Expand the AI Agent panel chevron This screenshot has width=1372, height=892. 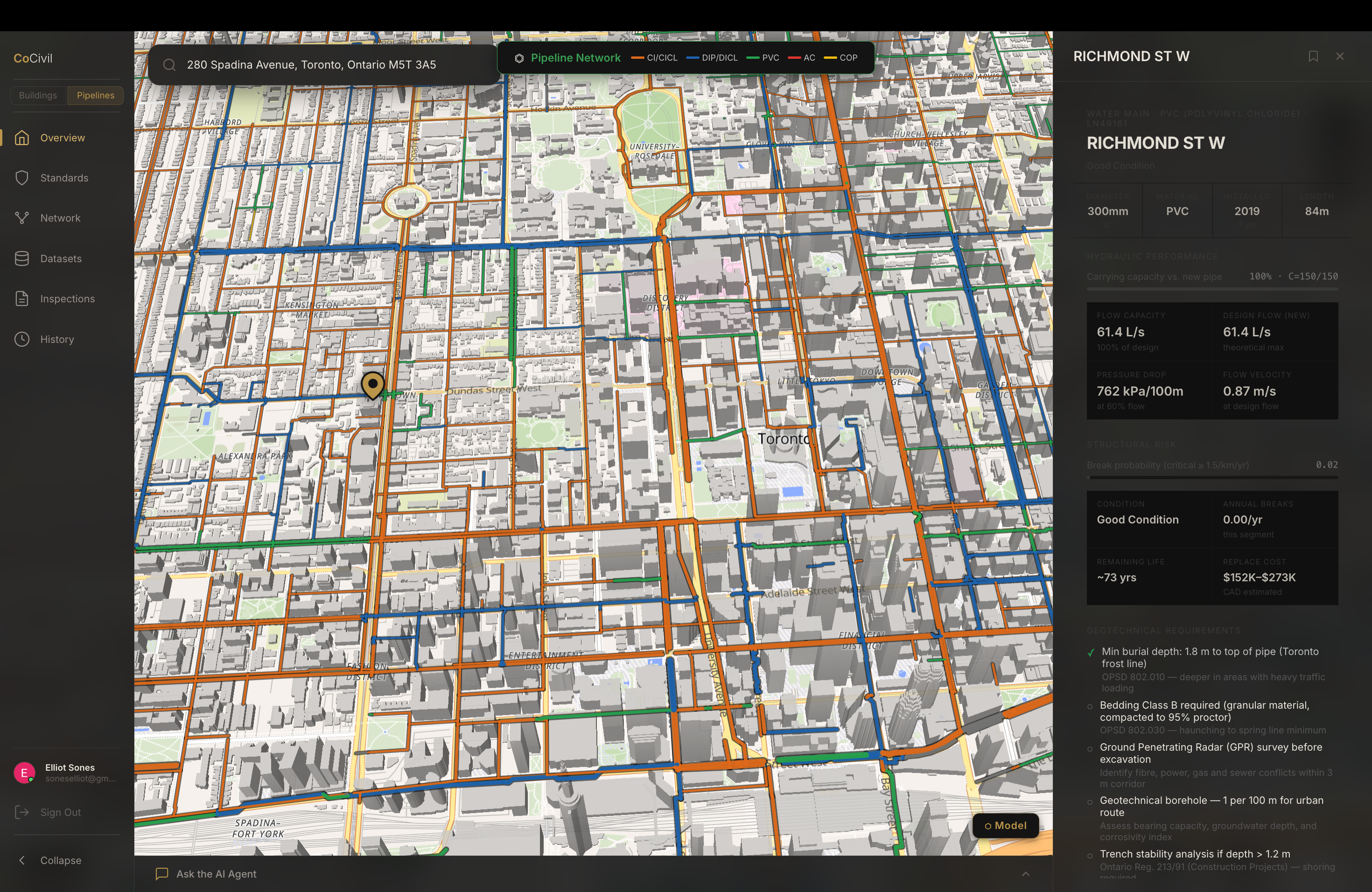tap(1026, 874)
